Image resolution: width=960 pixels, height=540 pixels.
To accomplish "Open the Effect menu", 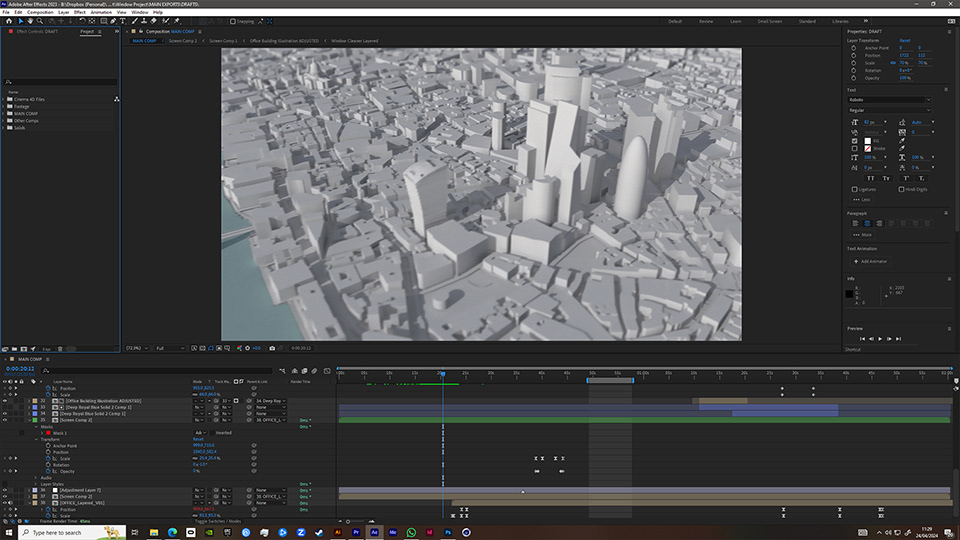I will pos(80,12).
